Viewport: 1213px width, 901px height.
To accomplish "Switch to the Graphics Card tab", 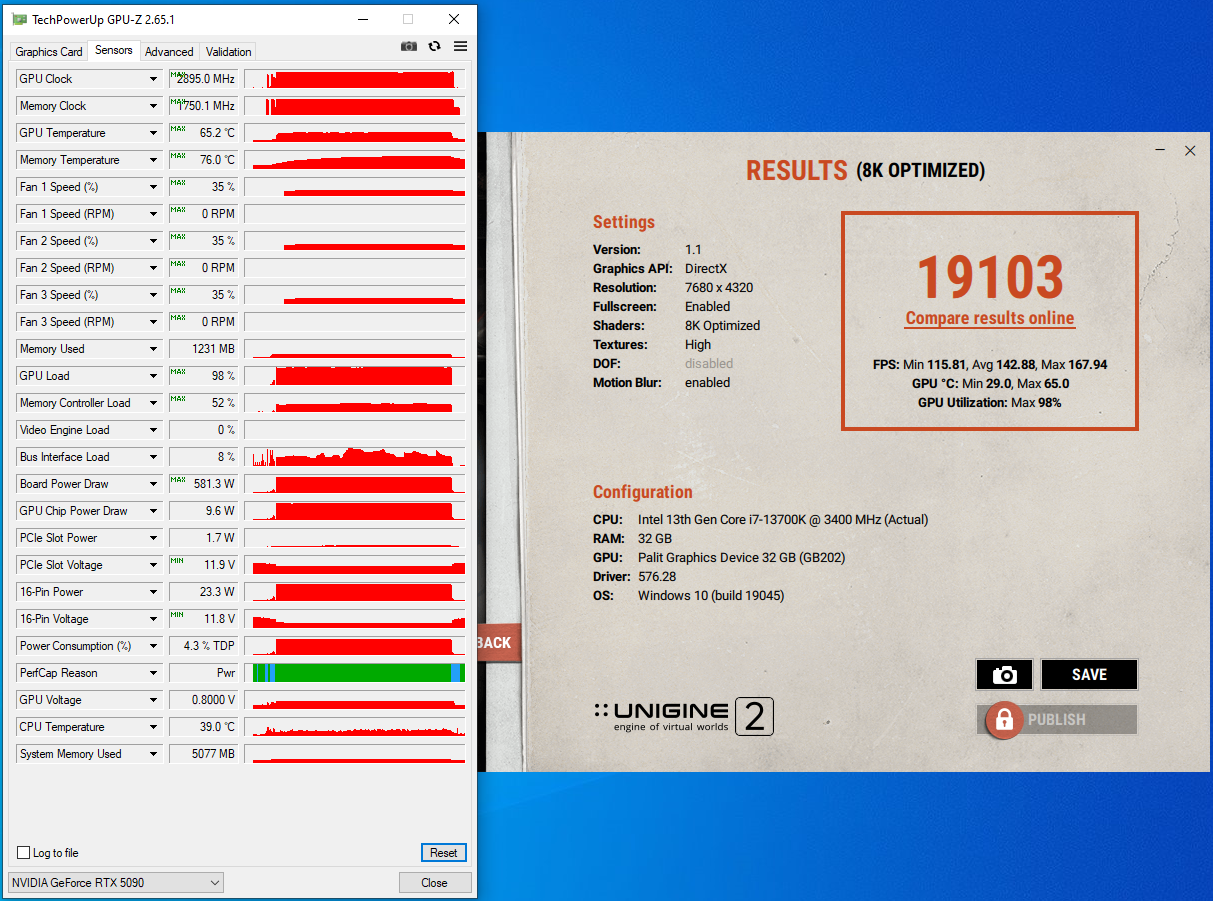I will click(x=49, y=52).
